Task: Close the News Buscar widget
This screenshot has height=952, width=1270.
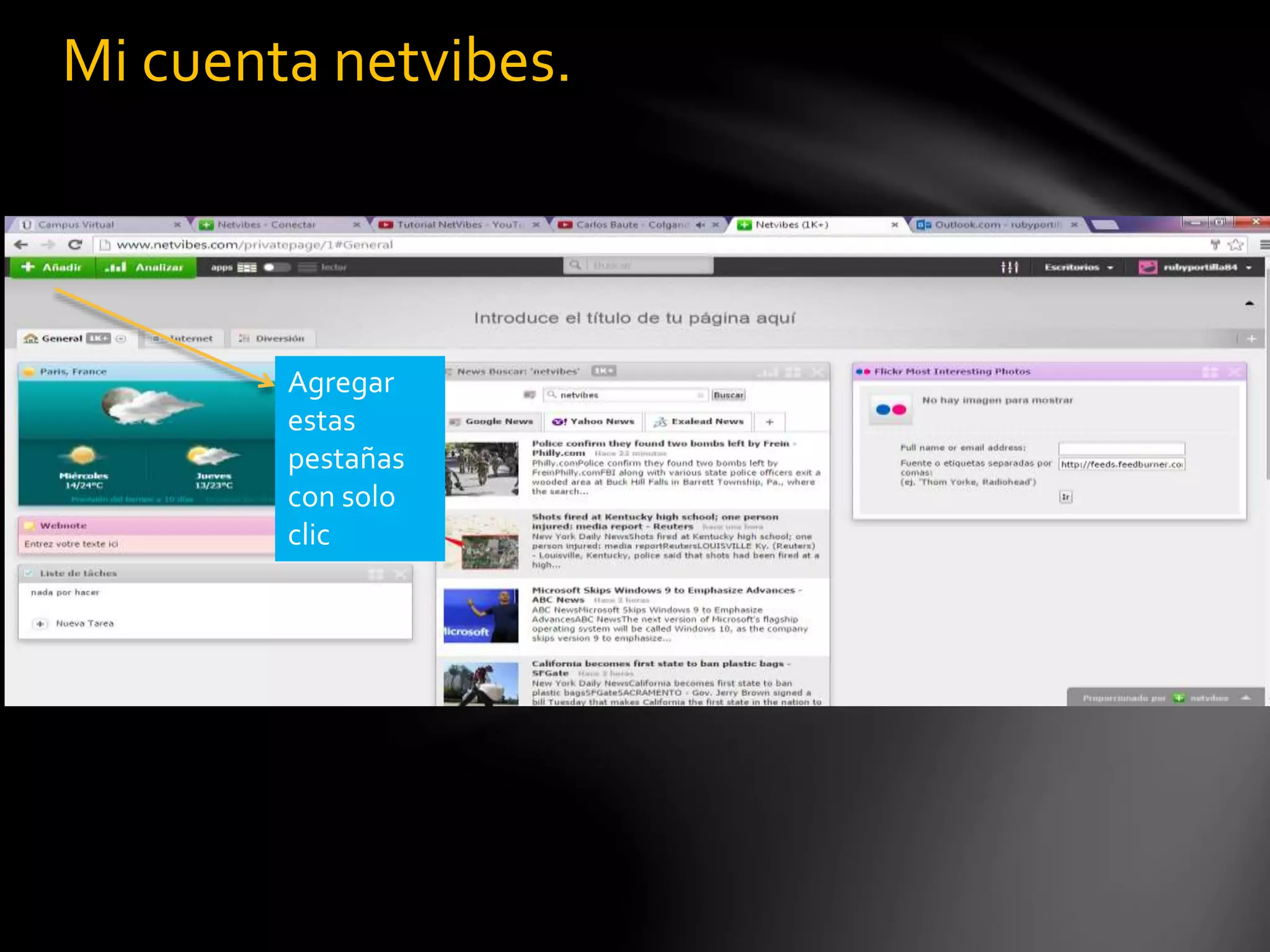Action: 818,372
